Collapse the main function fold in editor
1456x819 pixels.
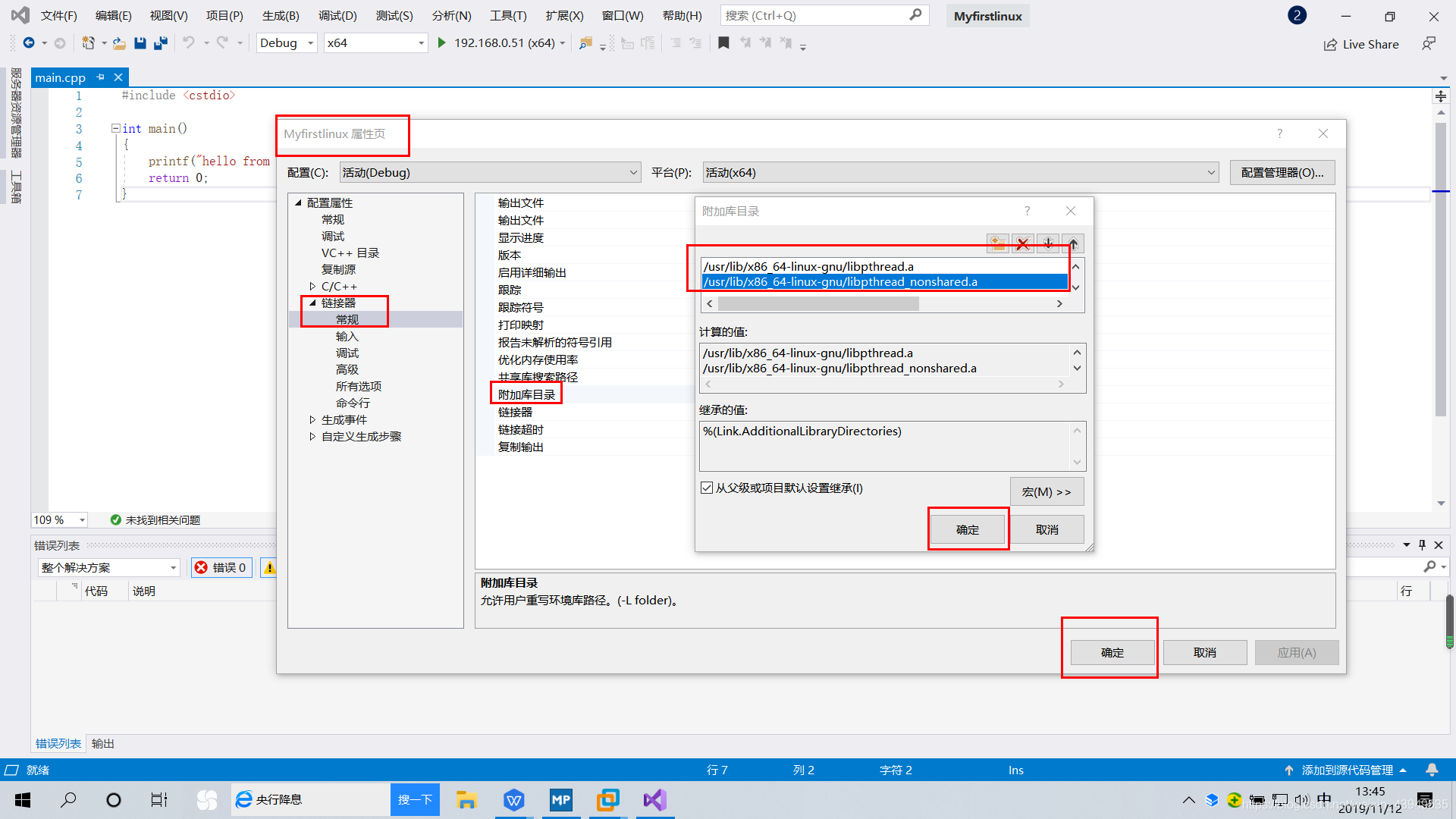115,128
